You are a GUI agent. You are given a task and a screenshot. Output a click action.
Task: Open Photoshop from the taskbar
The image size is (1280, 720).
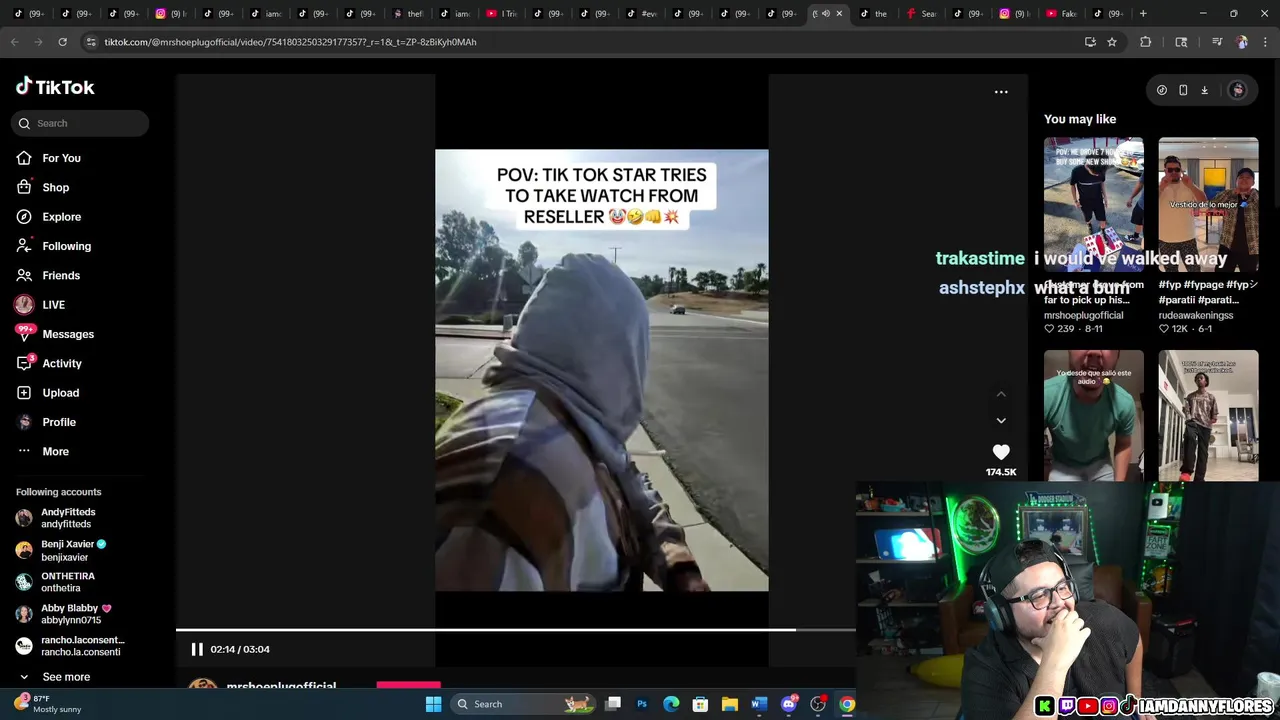(642, 704)
